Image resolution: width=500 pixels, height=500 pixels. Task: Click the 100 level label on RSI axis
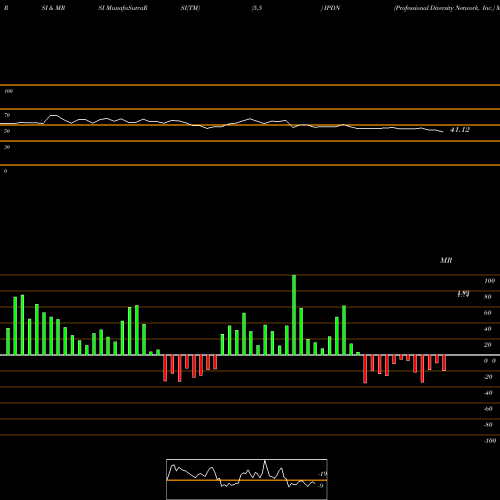[8, 91]
